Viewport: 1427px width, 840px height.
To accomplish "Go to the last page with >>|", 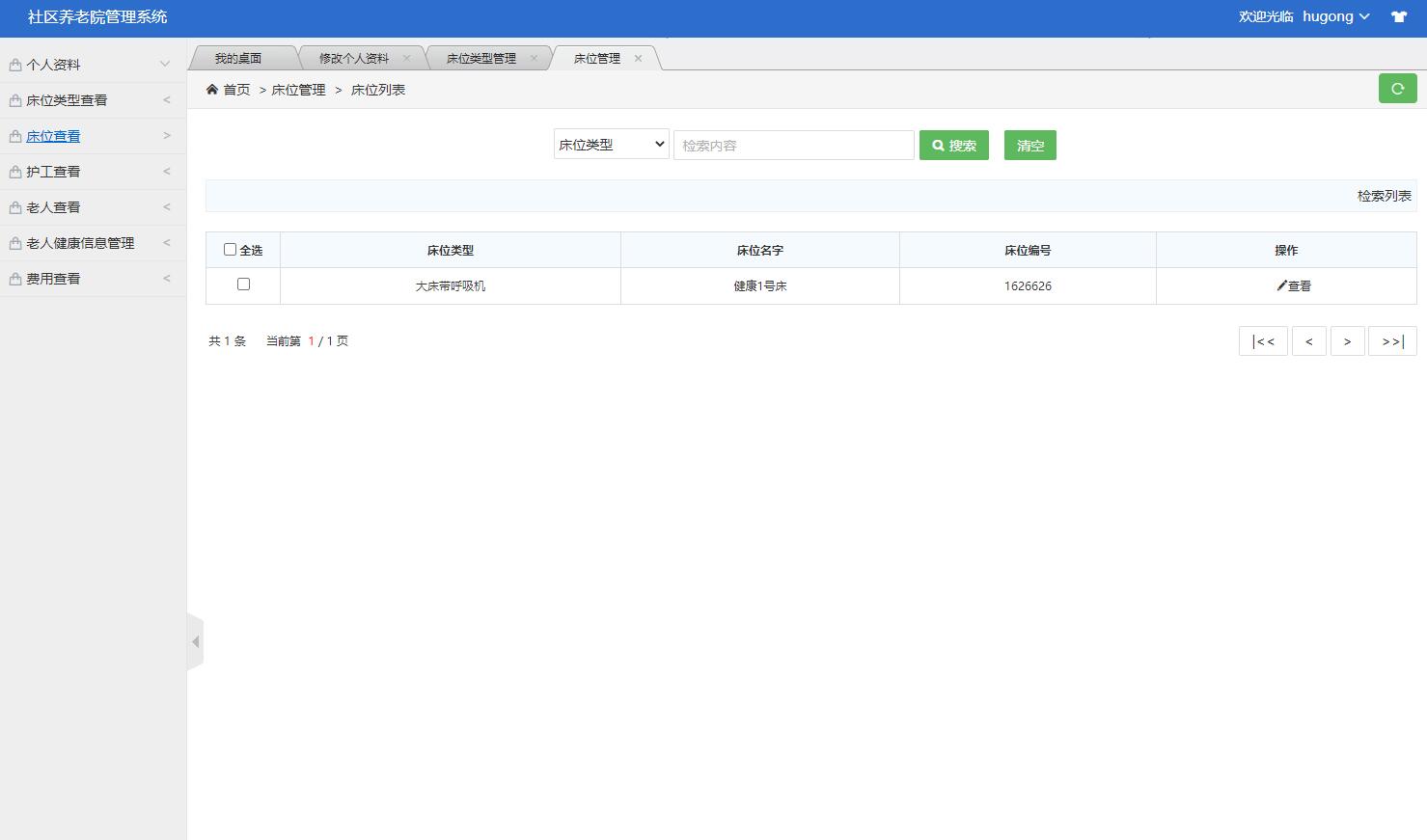I will (x=1392, y=340).
